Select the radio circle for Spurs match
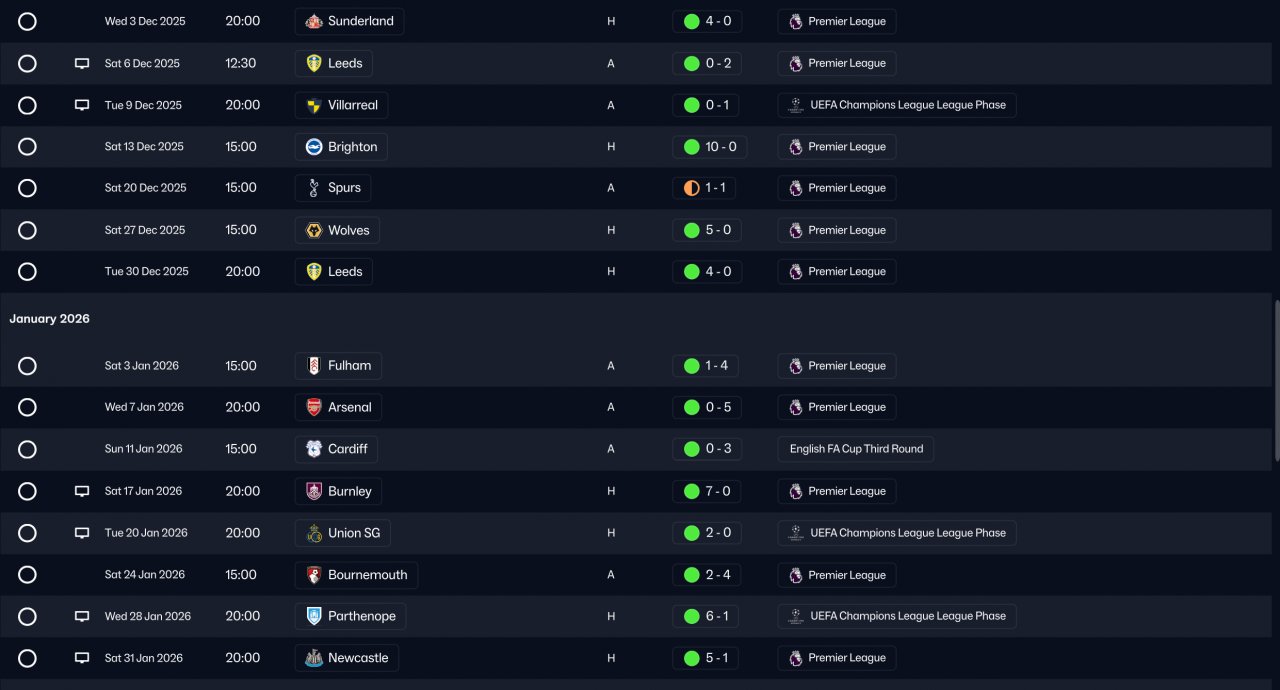Image resolution: width=1280 pixels, height=690 pixels. click(27, 188)
